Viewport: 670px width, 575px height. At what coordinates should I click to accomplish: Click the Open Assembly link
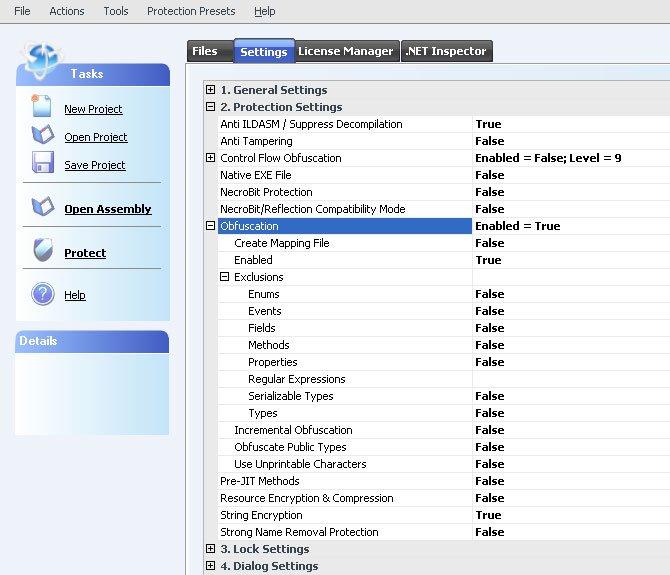coord(108,209)
